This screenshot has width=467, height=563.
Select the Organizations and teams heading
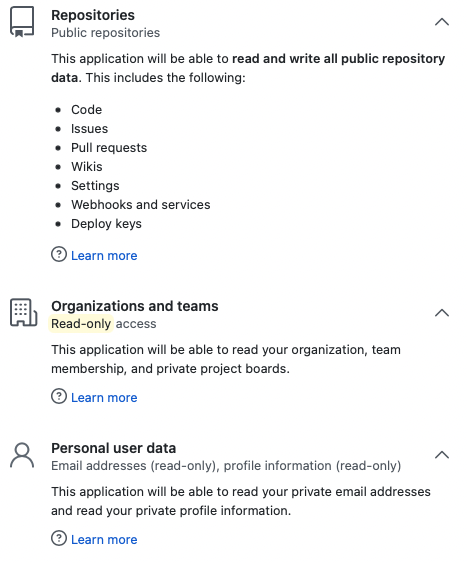pyautogui.click(x=135, y=306)
